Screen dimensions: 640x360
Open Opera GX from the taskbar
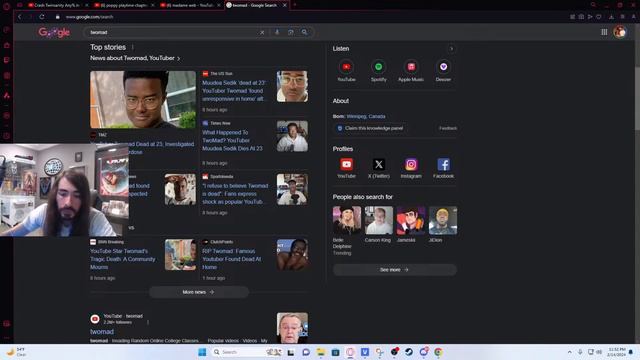pos(350,352)
